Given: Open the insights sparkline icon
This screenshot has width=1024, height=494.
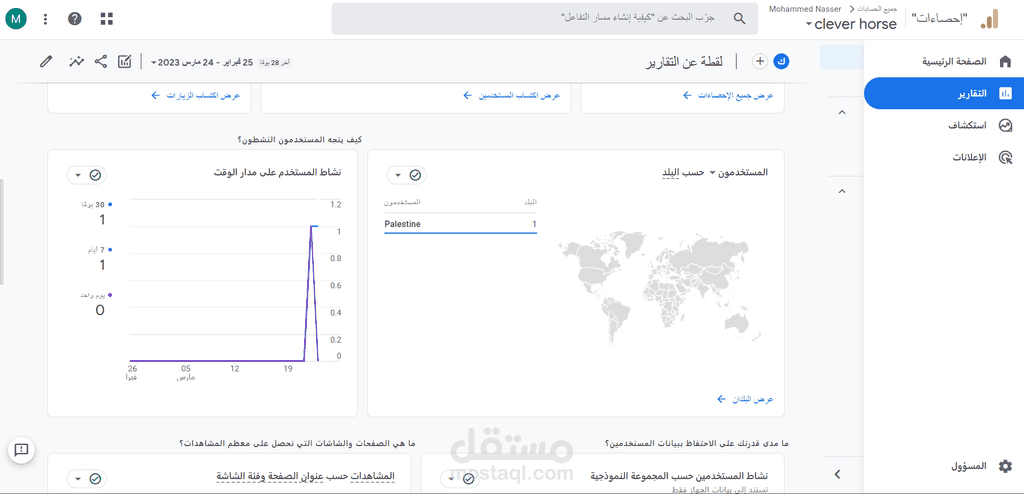Looking at the screenshot, I should (77, 62).
